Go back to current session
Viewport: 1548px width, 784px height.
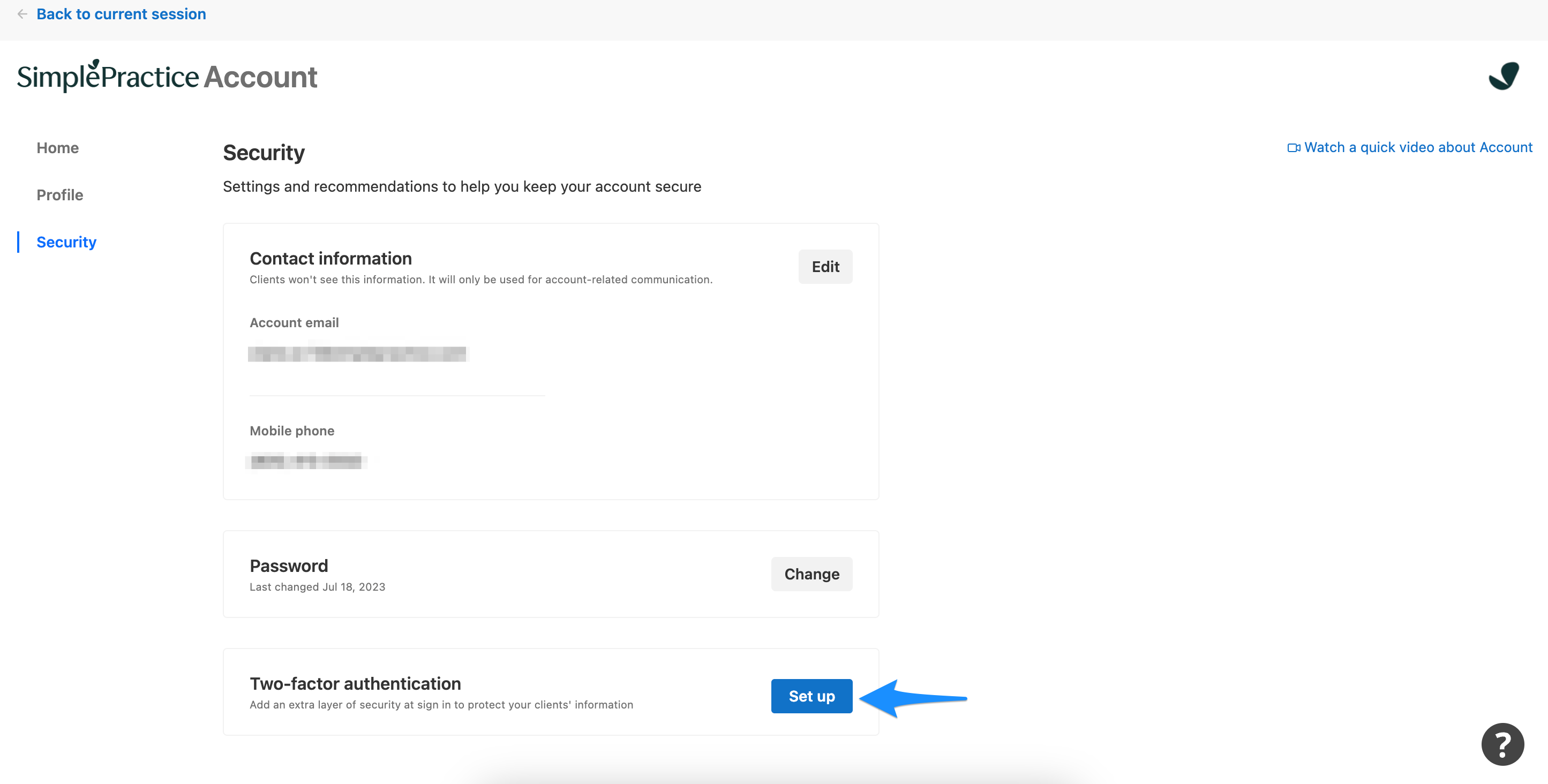coord(121,14)
